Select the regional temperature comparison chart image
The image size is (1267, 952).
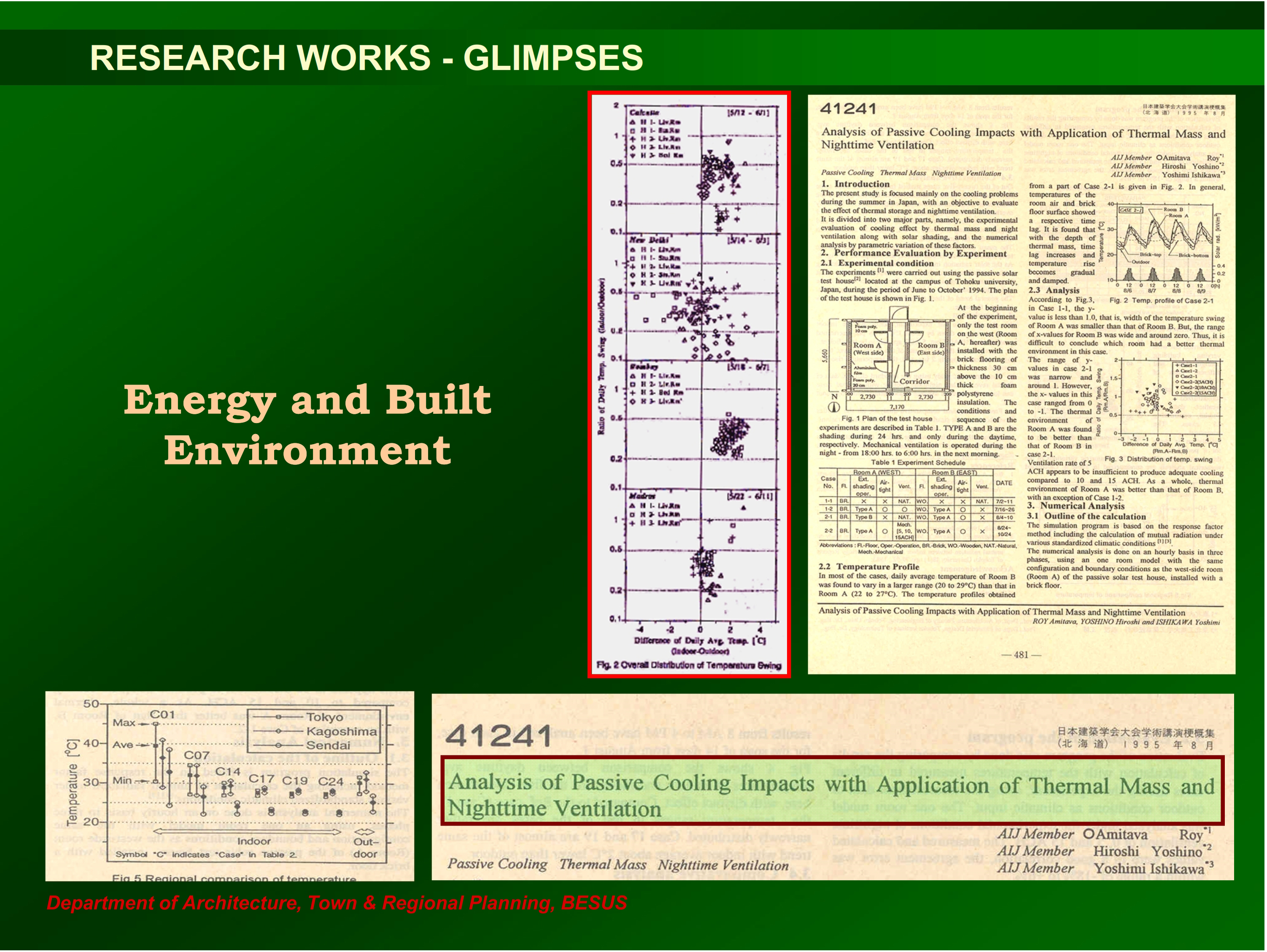point(230,787)
